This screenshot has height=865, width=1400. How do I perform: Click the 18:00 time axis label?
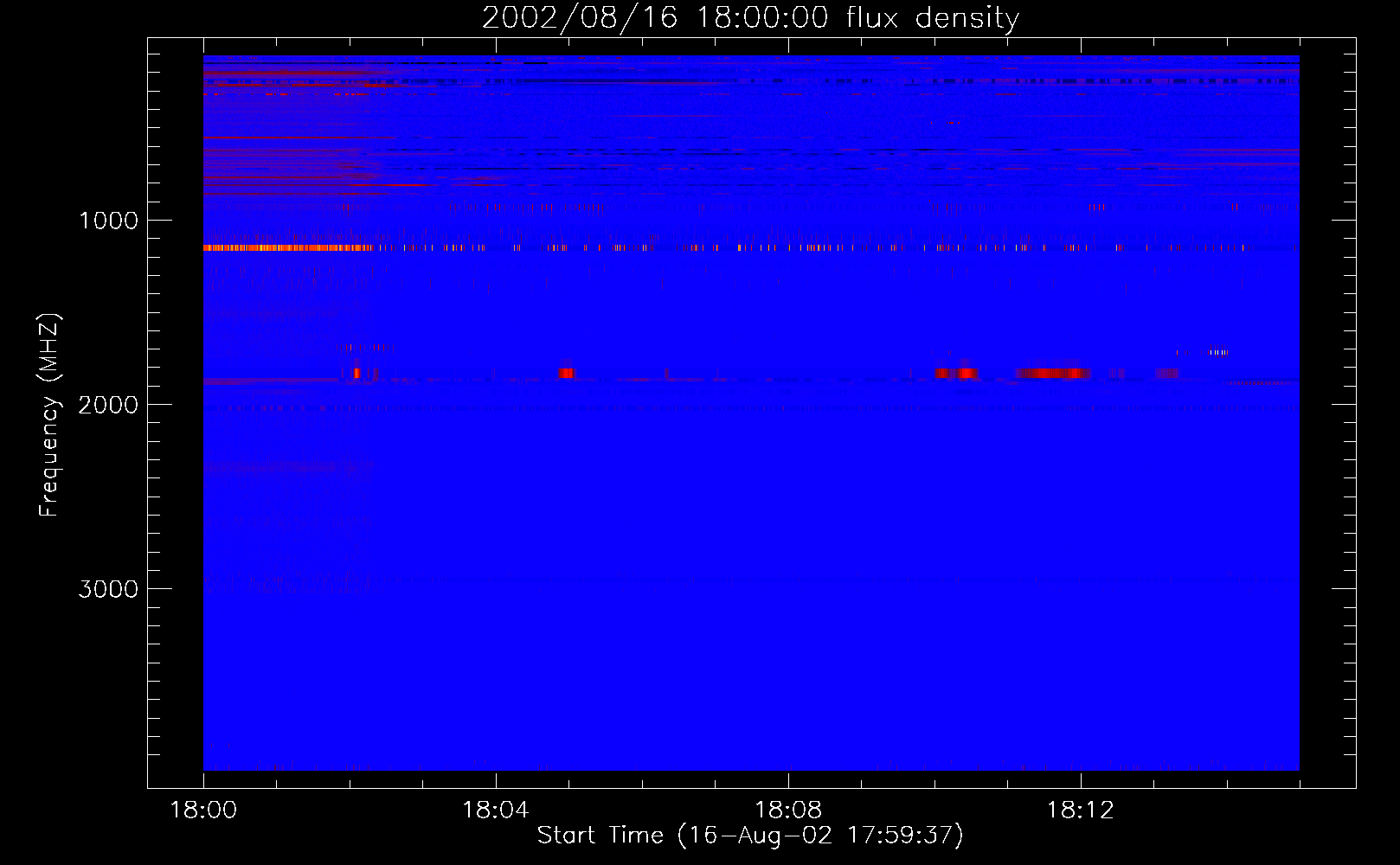point(203,811)
